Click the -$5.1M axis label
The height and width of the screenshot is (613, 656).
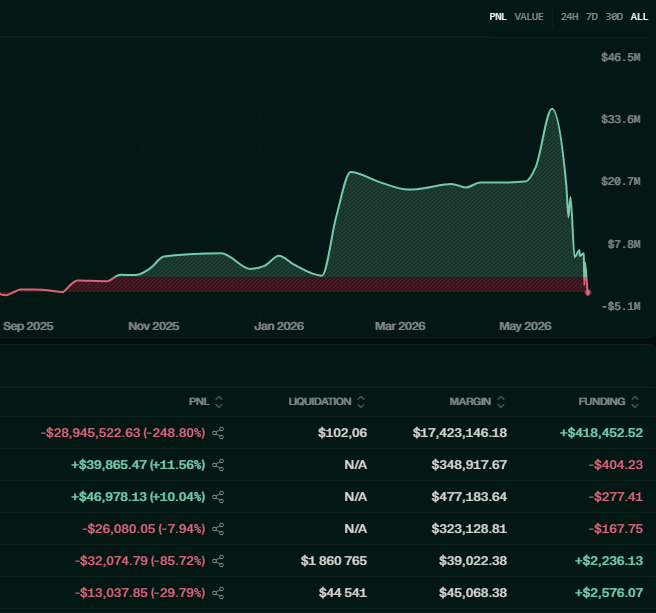click(621, 307)
